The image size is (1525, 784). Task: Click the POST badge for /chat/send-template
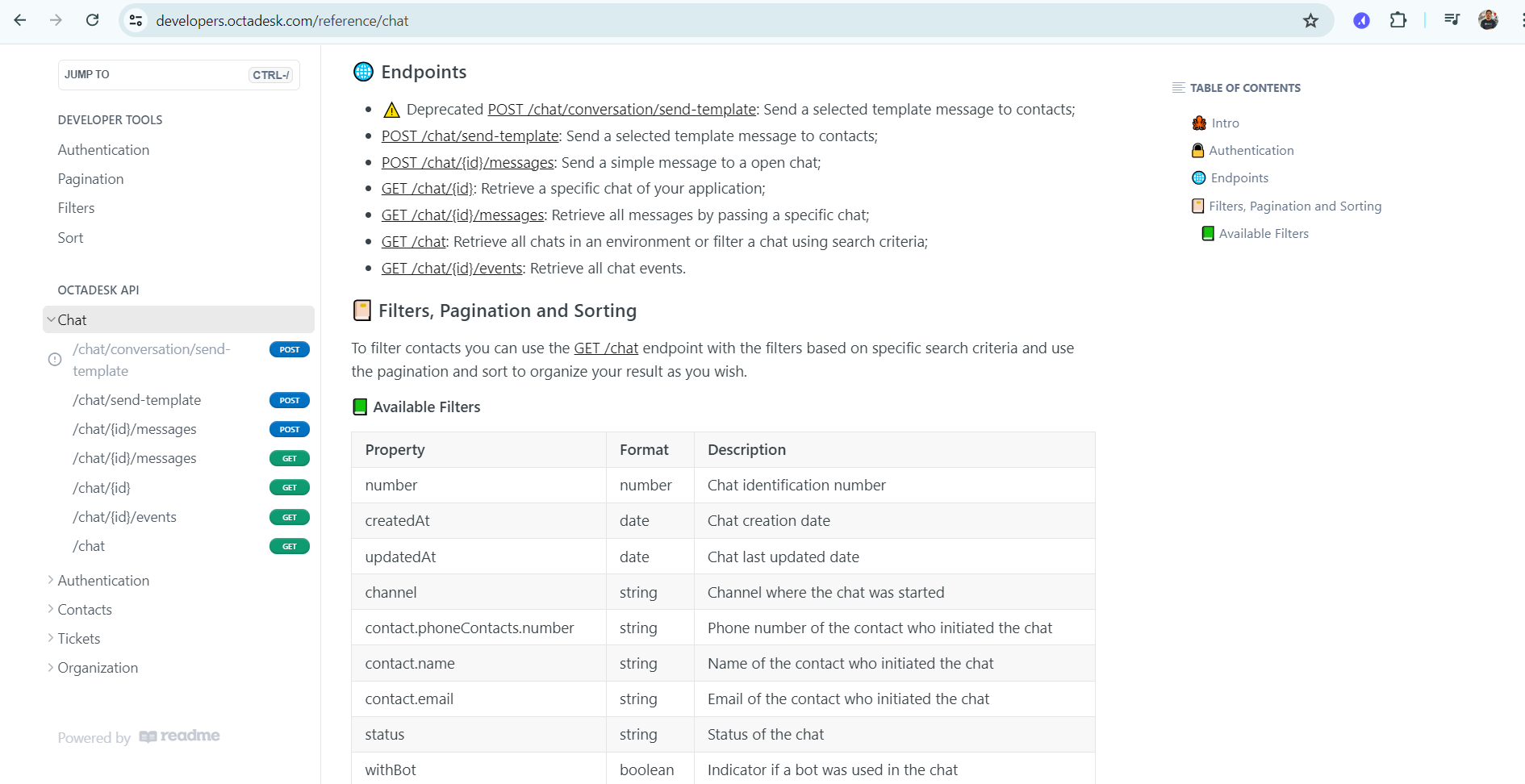290,400
